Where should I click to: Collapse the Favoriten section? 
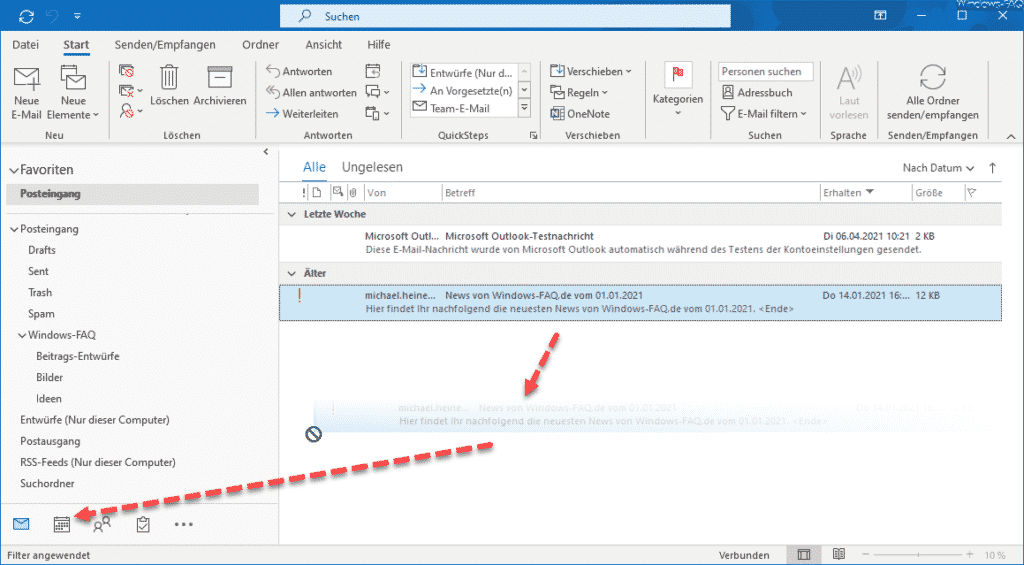click(13, 170)
